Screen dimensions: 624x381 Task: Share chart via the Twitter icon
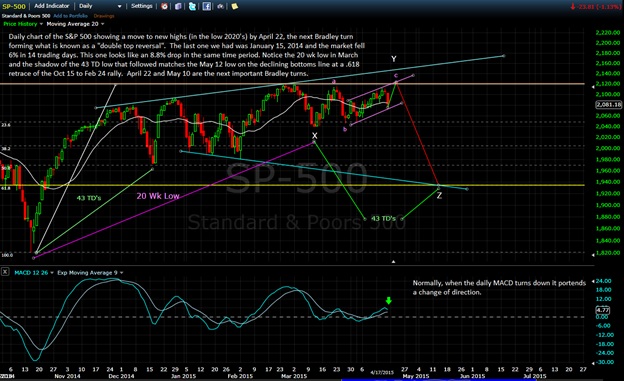coord(193,6)
